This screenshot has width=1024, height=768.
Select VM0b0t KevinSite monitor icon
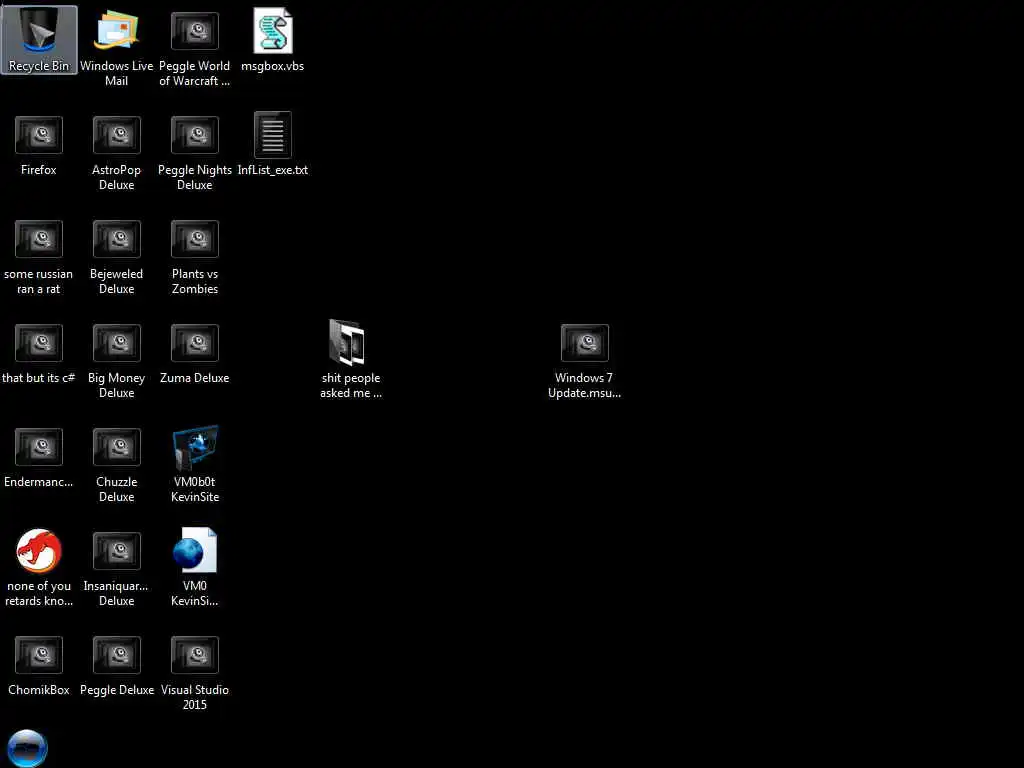pyautogui.click(x=195, y=464)
